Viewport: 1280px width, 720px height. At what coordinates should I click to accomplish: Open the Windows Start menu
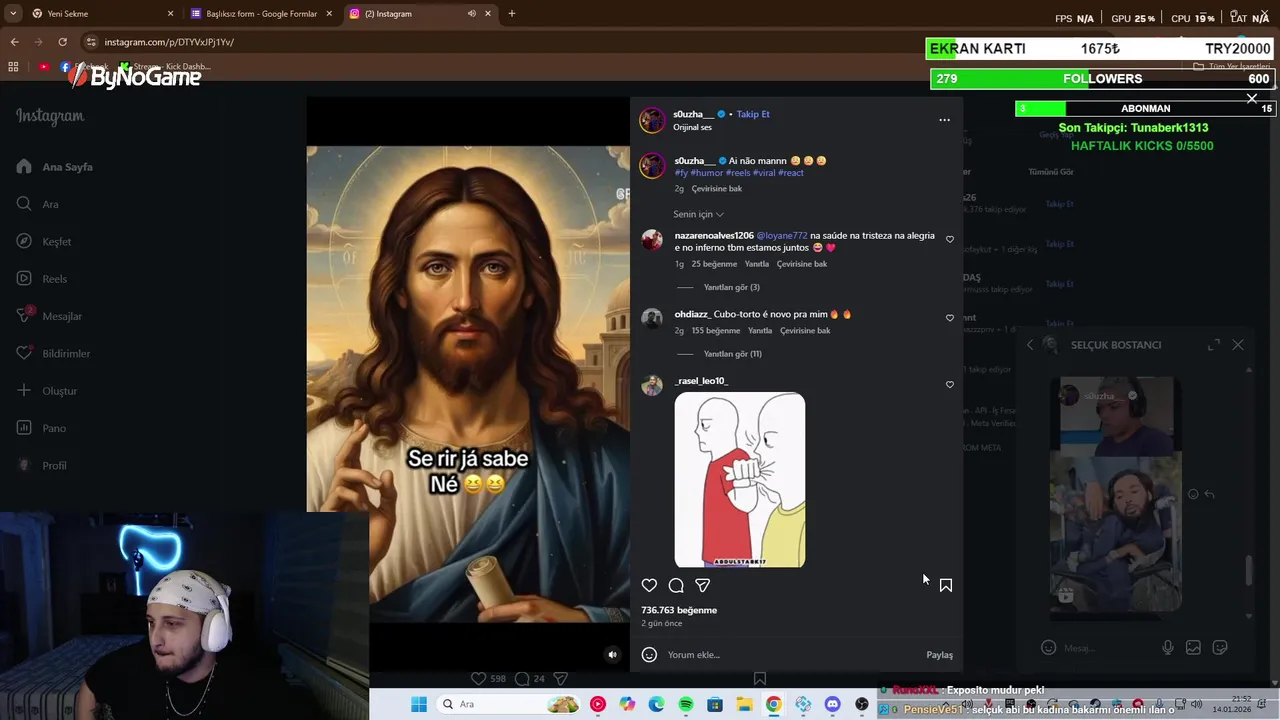pyautogui.click(x=419, y=704)
